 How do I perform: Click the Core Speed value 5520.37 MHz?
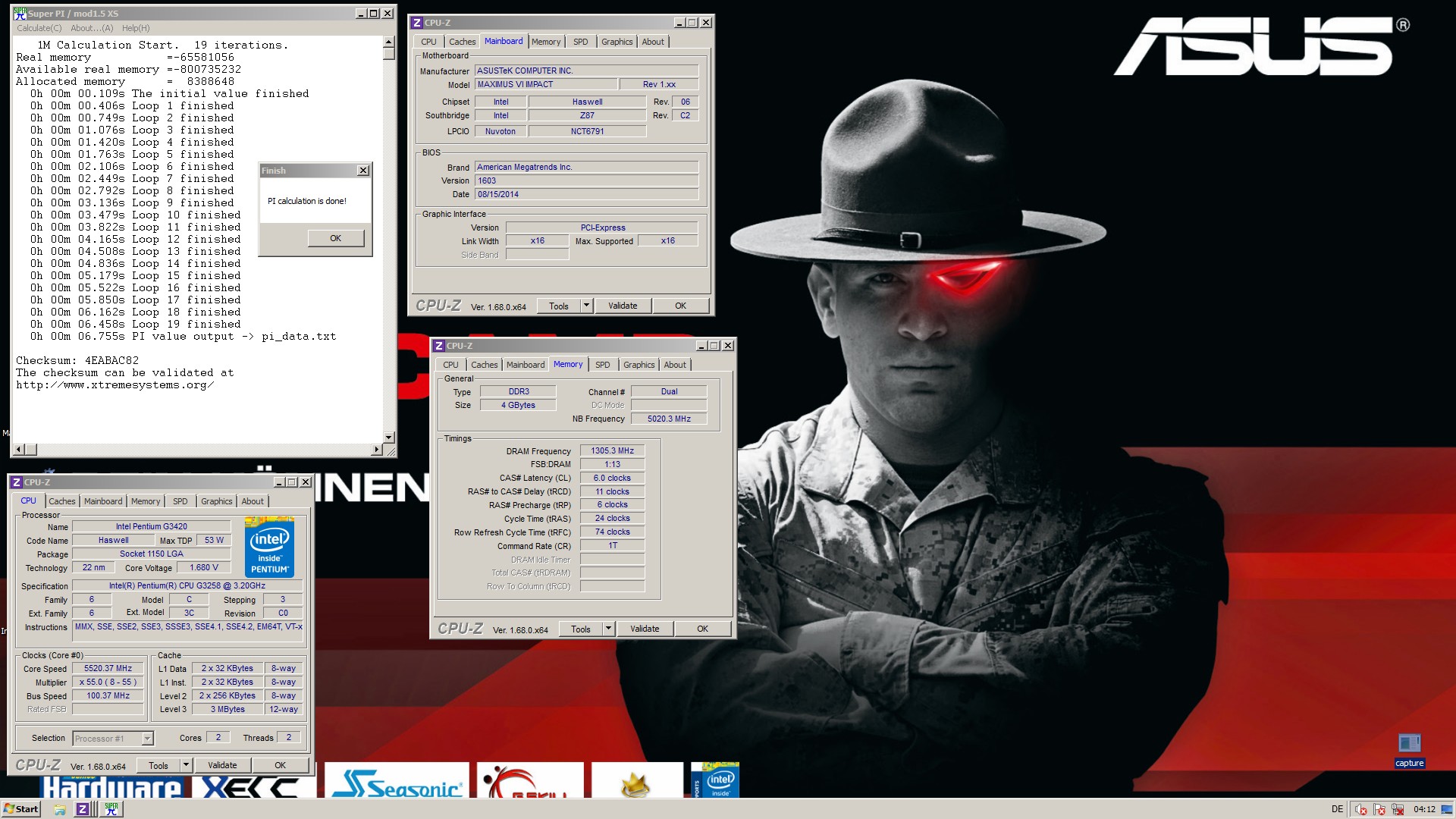click(108, 668)
